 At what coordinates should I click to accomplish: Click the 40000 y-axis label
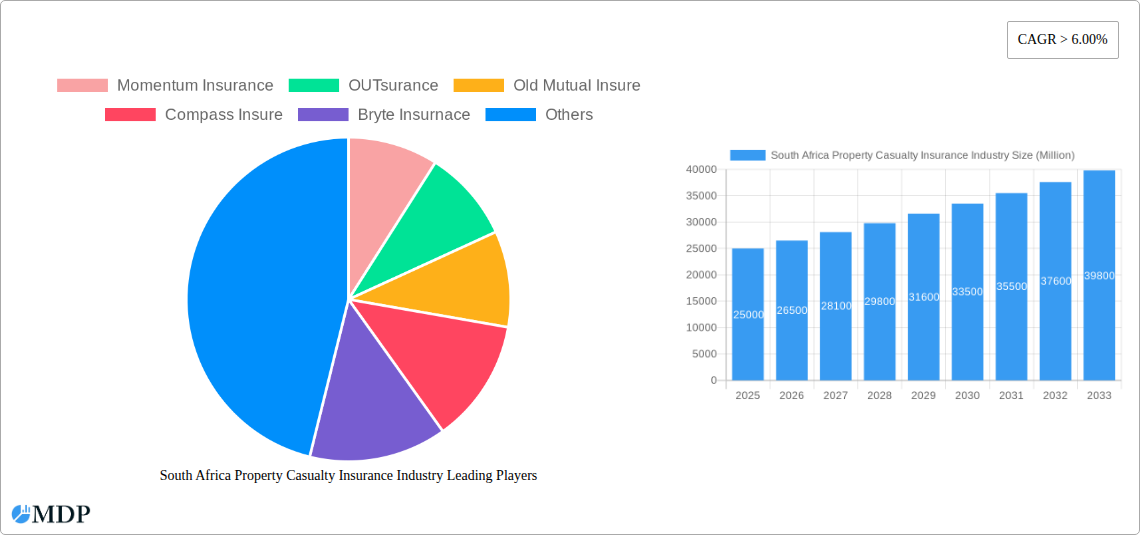tap(701, 169)
